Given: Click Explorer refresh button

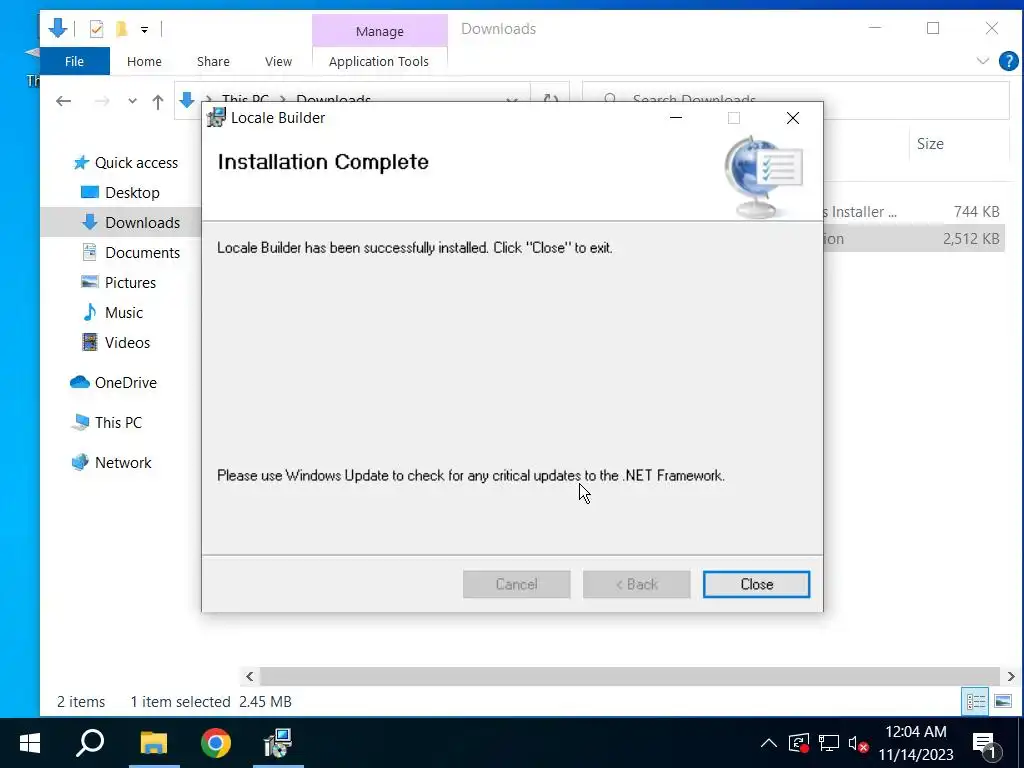Looking at the screenshot, I should pyautogui.click(x=551, y=99).
